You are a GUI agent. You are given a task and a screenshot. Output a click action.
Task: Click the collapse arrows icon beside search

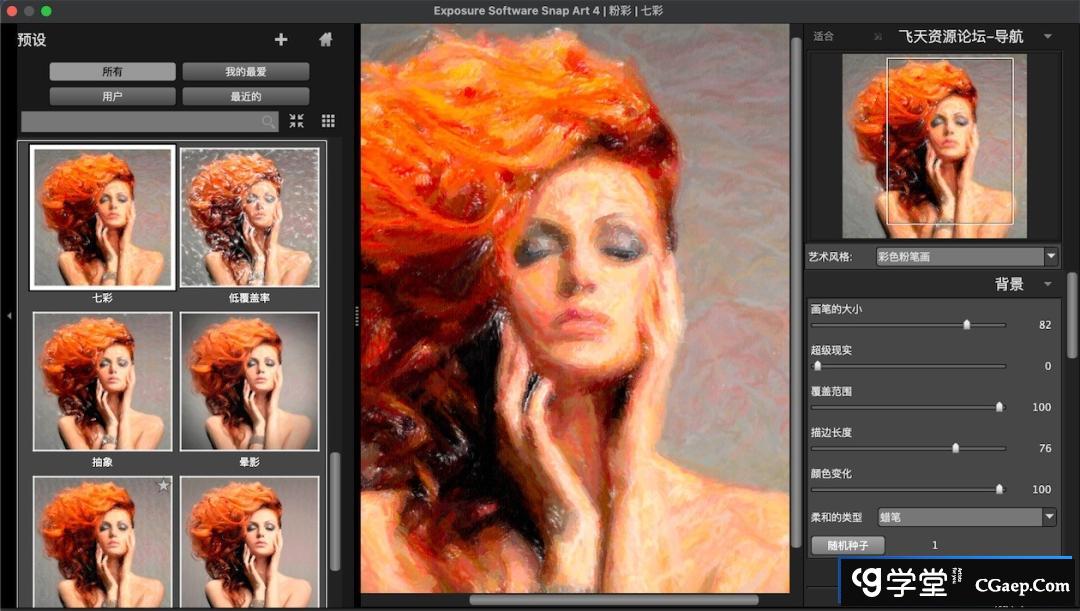[x=297, y=121]
